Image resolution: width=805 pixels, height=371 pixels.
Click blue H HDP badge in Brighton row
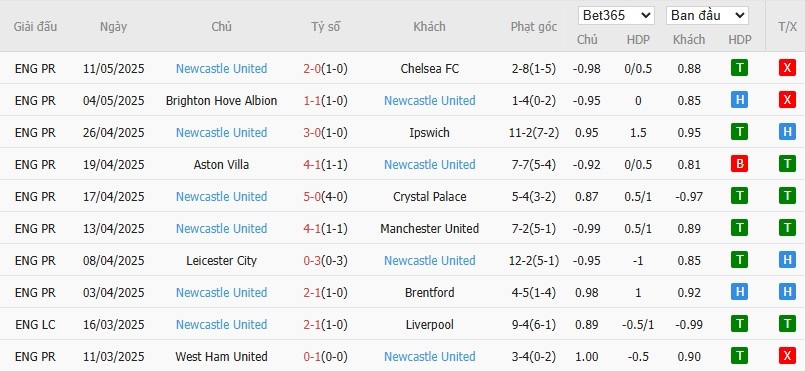point(739,100)
